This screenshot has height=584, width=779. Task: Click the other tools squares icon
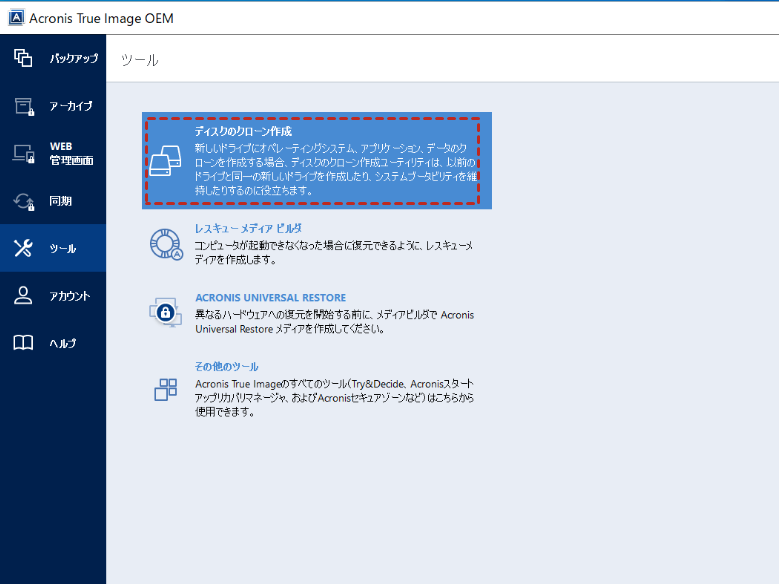coord(165,389)
